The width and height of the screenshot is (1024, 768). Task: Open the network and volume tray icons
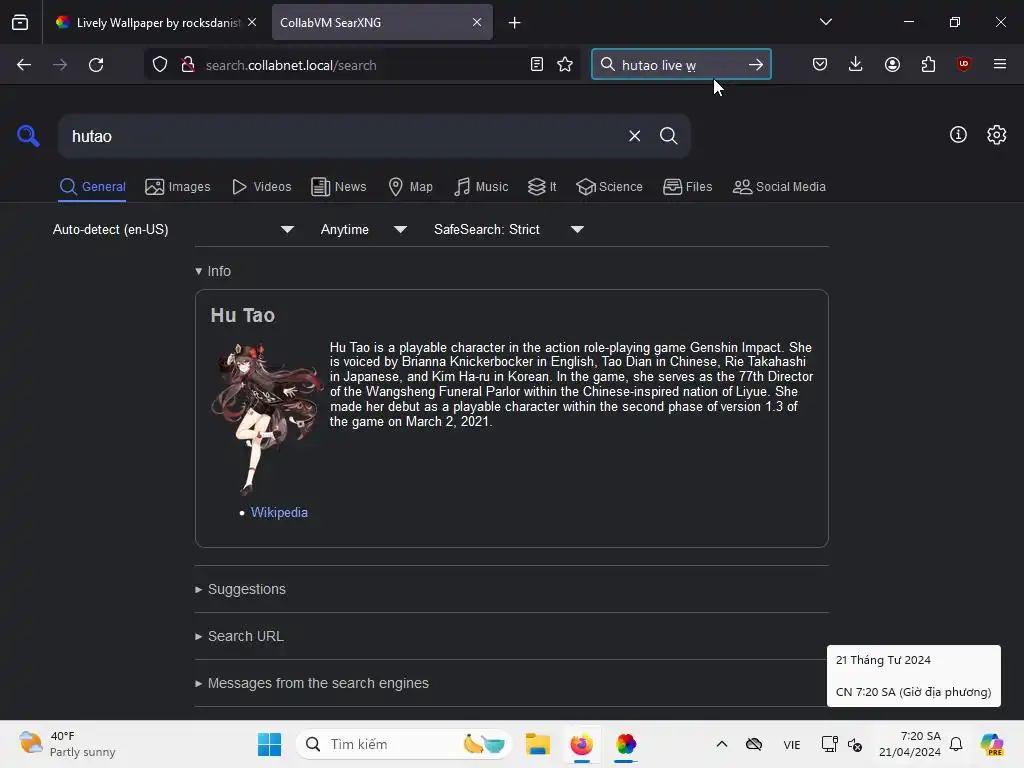[x=842, y=744]
